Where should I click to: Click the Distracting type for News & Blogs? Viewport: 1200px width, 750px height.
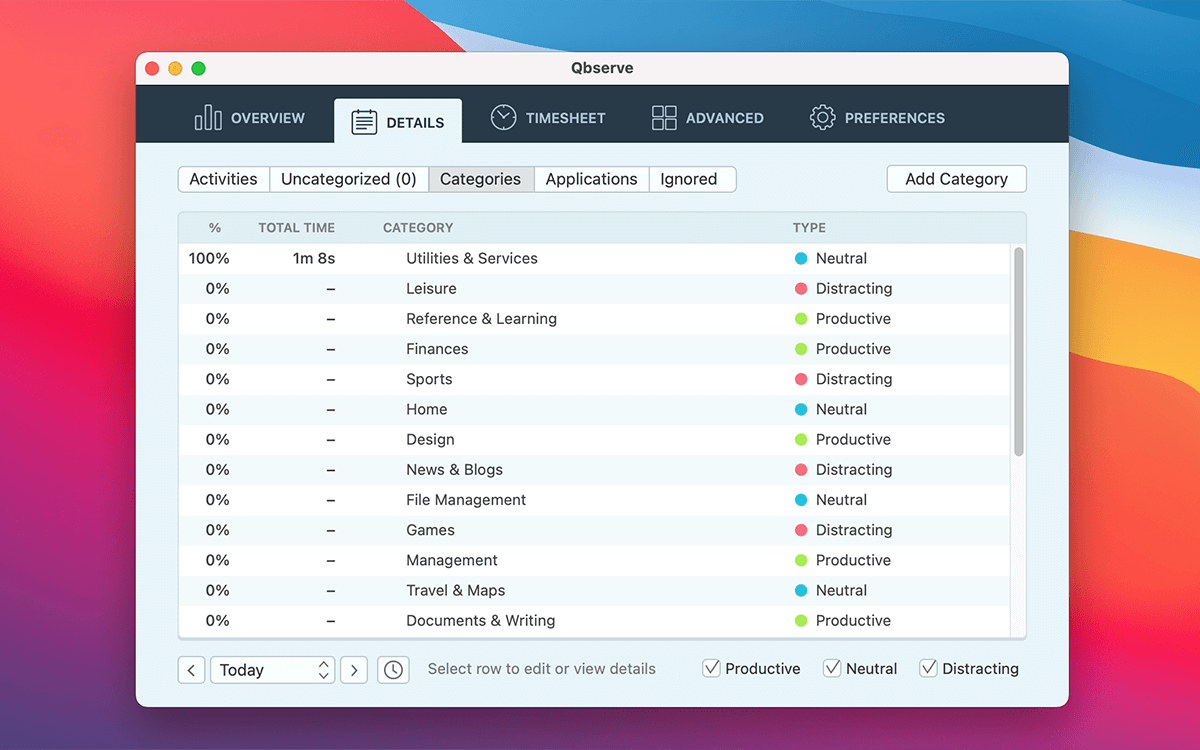(x=854, y=469)
